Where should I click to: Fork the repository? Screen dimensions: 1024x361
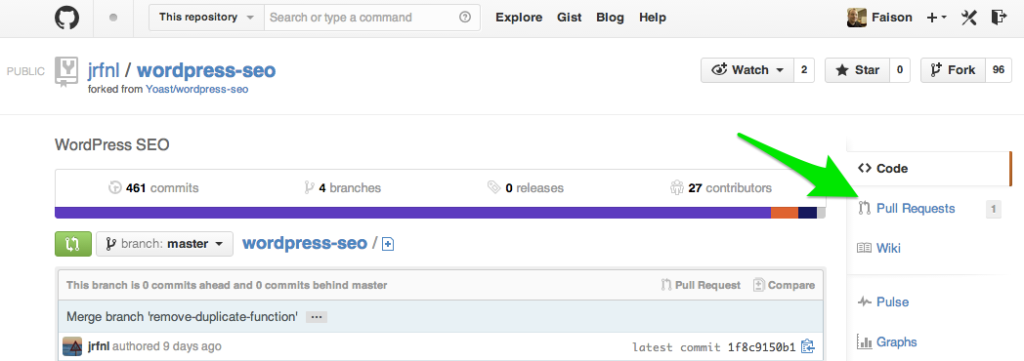[952, 70]
